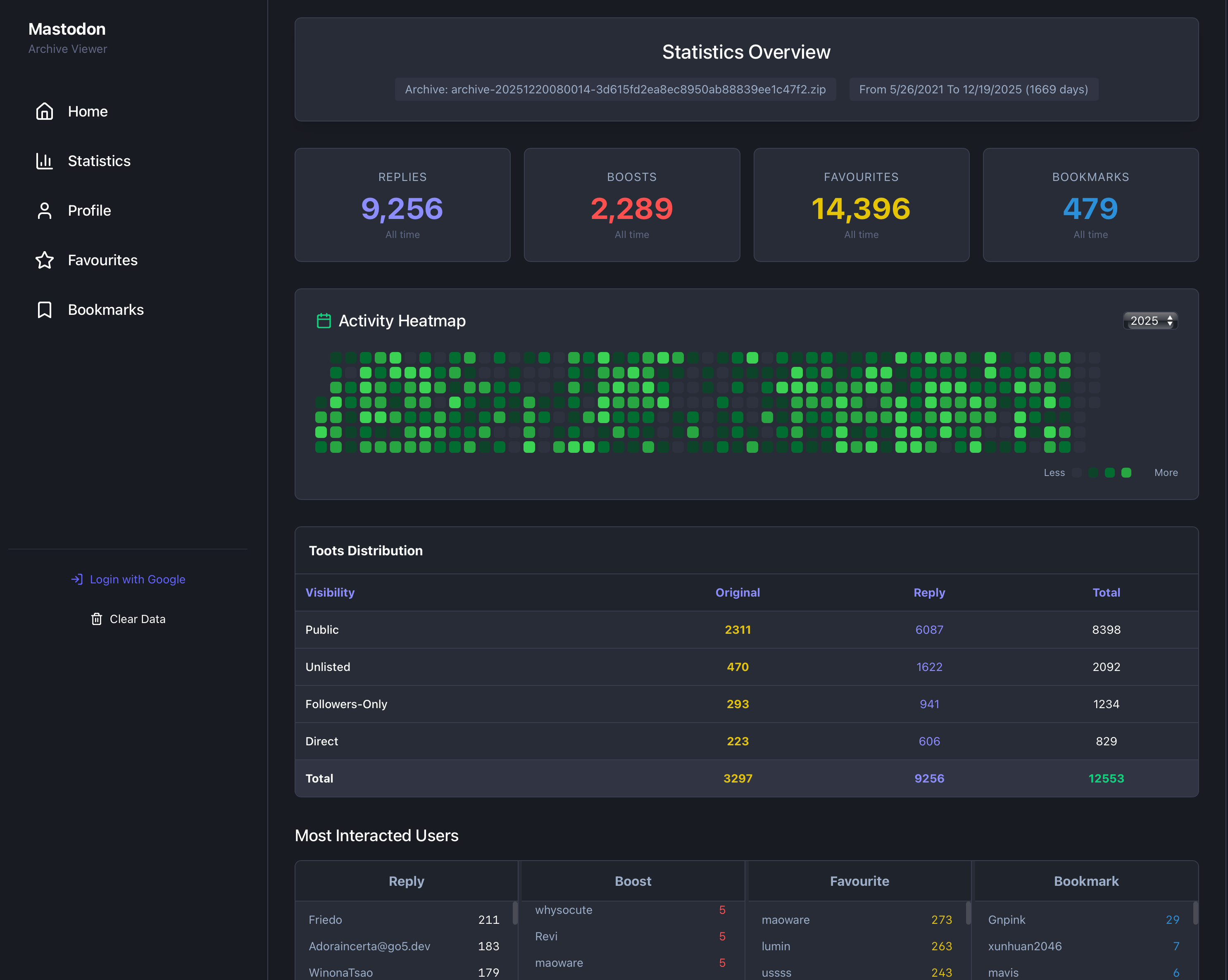Click Login with Google link
This screenshot has width=1228, height=980.
[x=137, y=579]
